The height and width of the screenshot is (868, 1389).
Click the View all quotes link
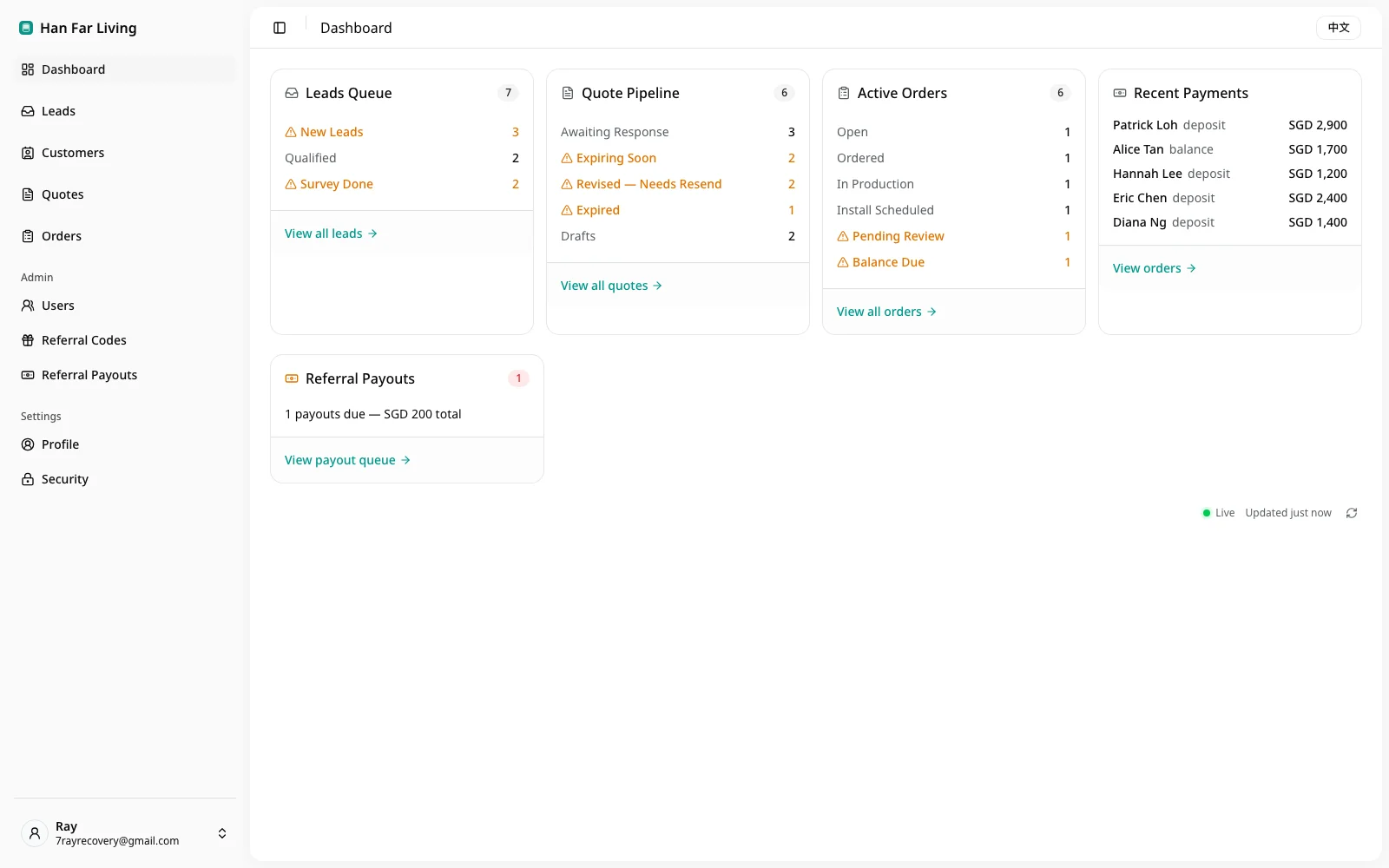611,286
